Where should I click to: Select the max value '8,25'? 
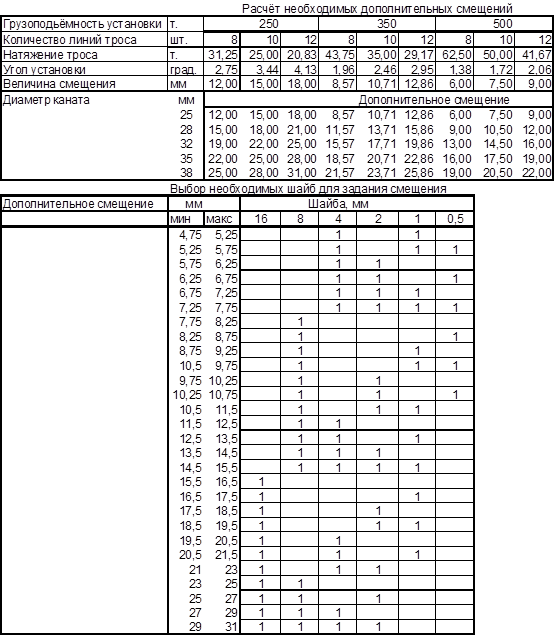click(x=226, y=322)
